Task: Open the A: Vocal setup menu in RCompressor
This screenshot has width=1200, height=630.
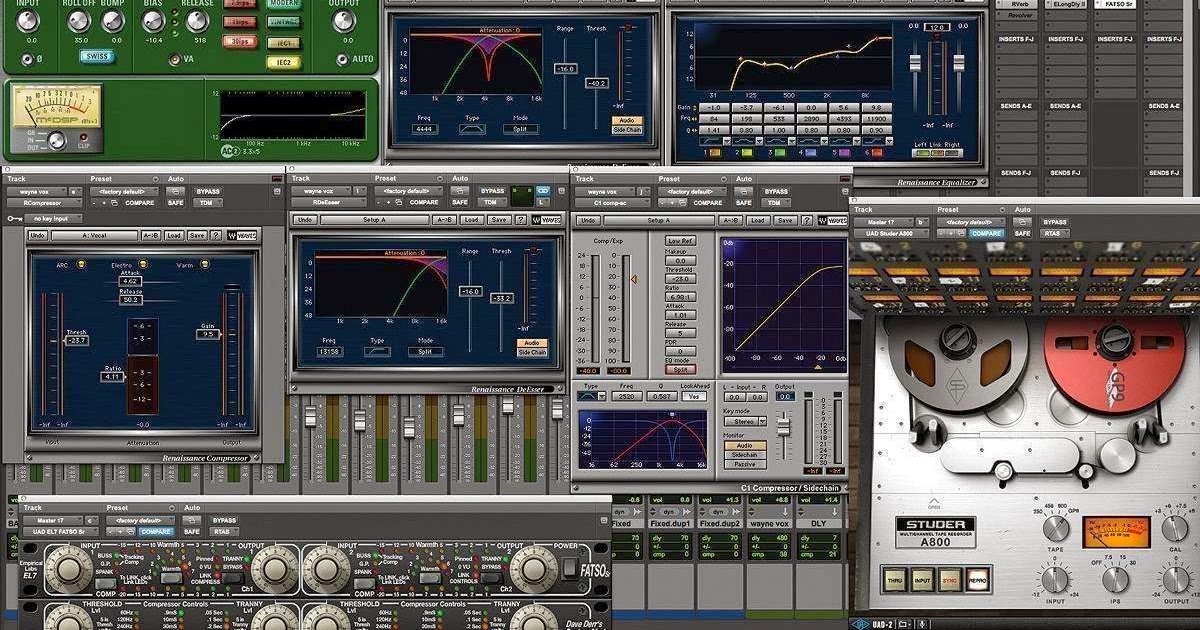Action: coord(95,236)
